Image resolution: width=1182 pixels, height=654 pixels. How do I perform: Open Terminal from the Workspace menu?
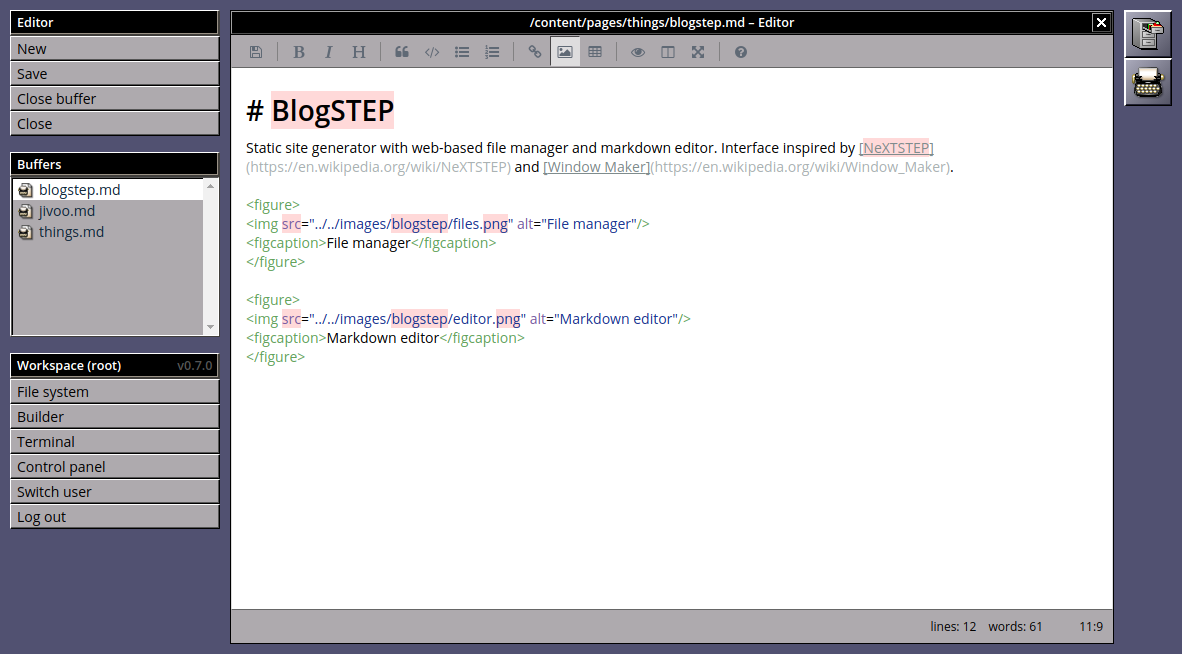[114, 442]
